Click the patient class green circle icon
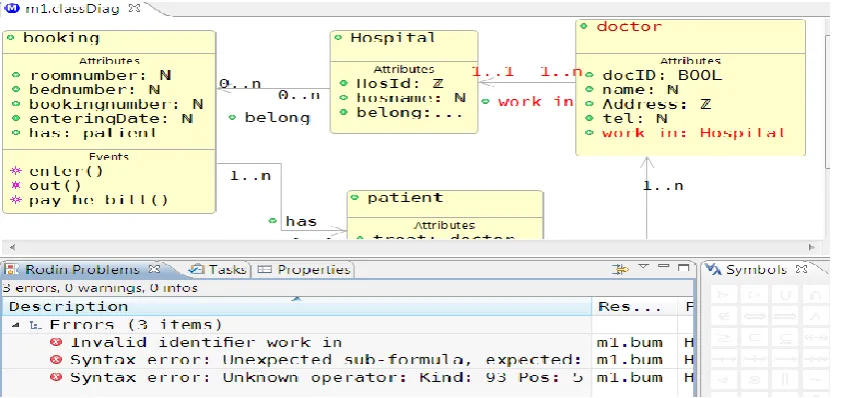 pyautogui.click(x=355, y=197)
